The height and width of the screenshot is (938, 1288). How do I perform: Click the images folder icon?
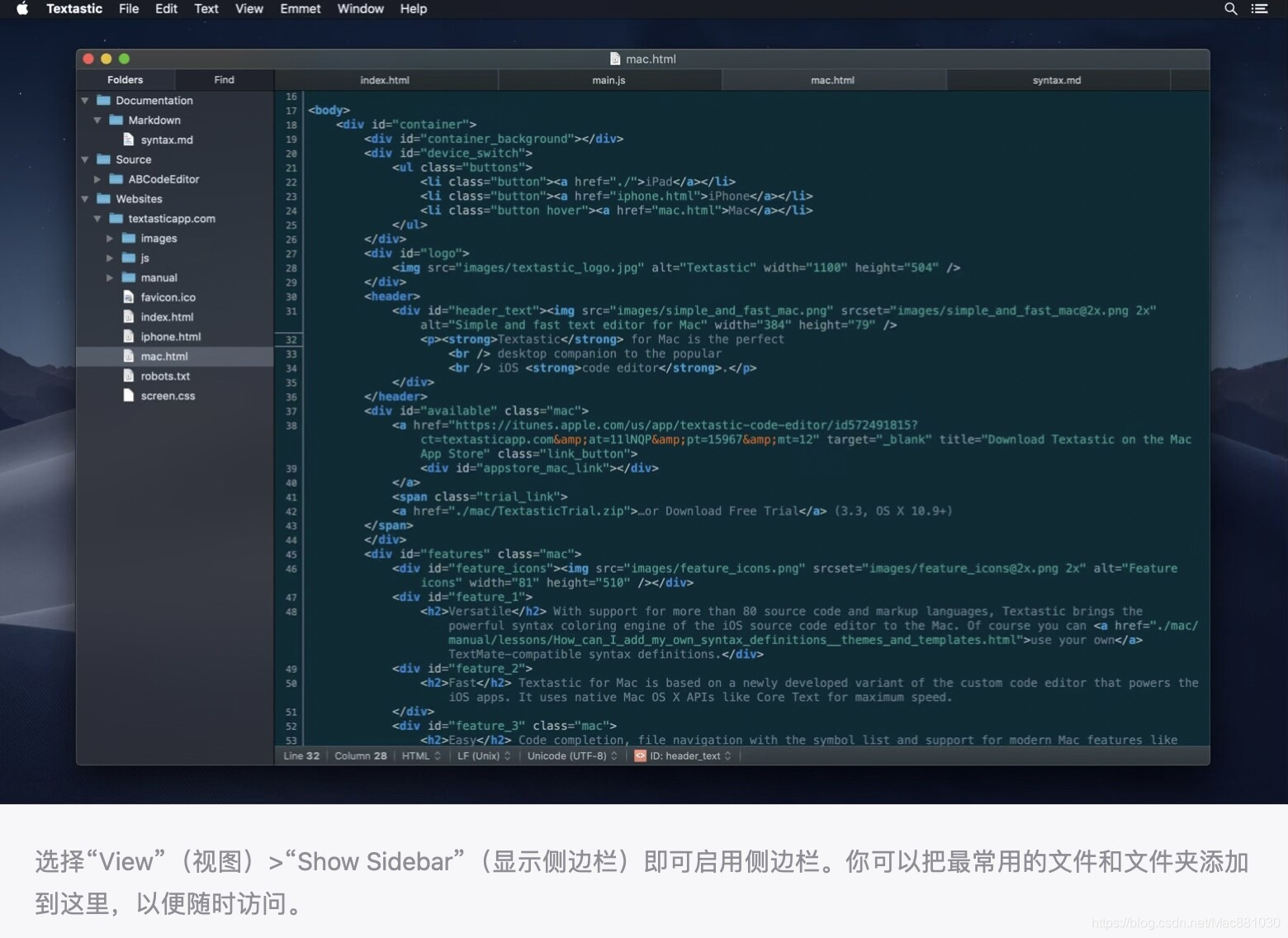129,239
